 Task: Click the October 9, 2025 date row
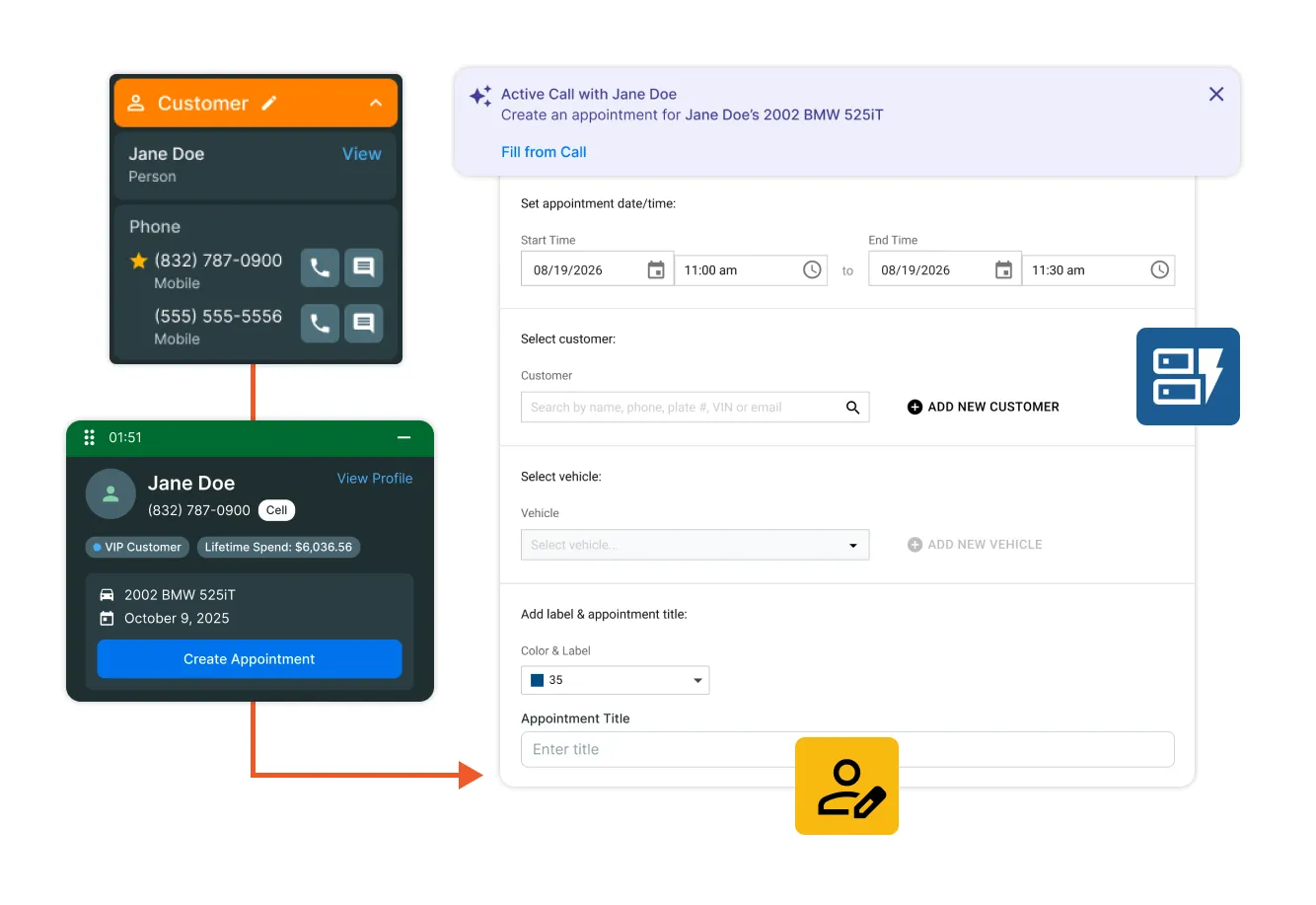click(x=165, y=619)
